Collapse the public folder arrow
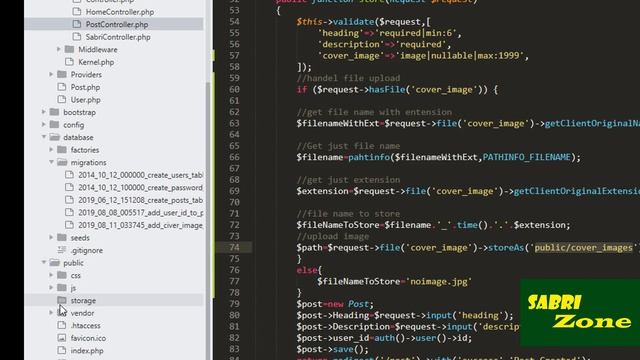The height and width of the screenshot is (360, 640). tap(44, 263)
